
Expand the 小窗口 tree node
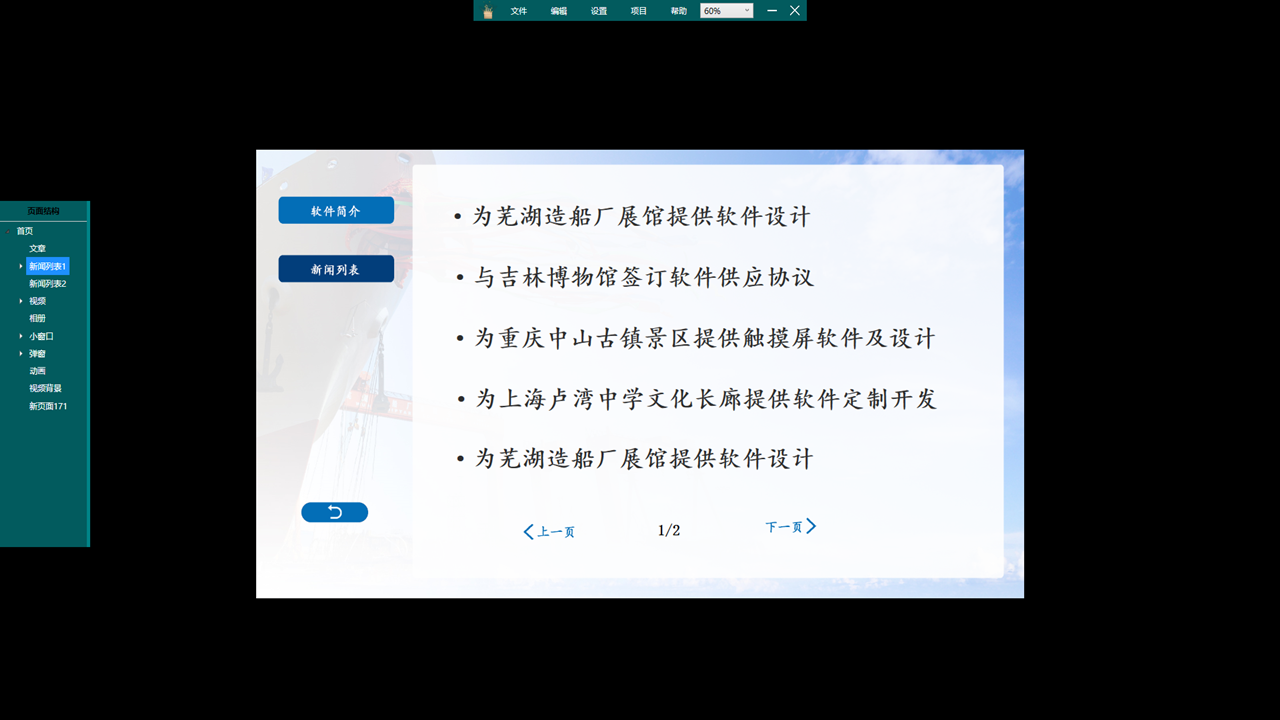tap(21, 335)
